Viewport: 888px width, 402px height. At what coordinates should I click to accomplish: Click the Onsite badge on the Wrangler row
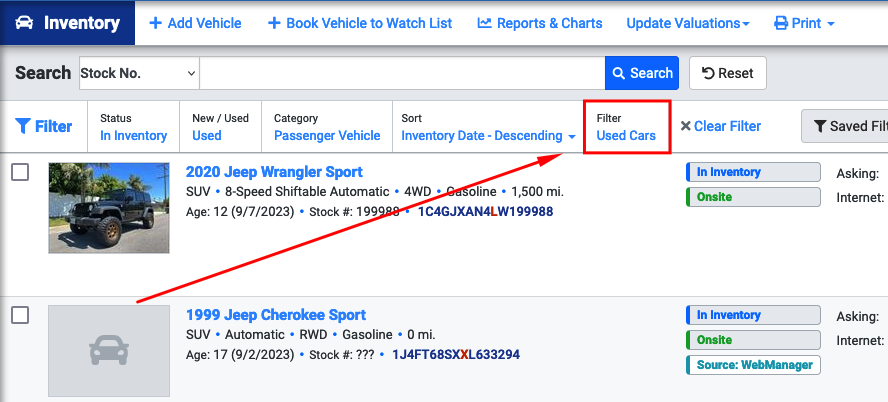click(x=753, y=197)
